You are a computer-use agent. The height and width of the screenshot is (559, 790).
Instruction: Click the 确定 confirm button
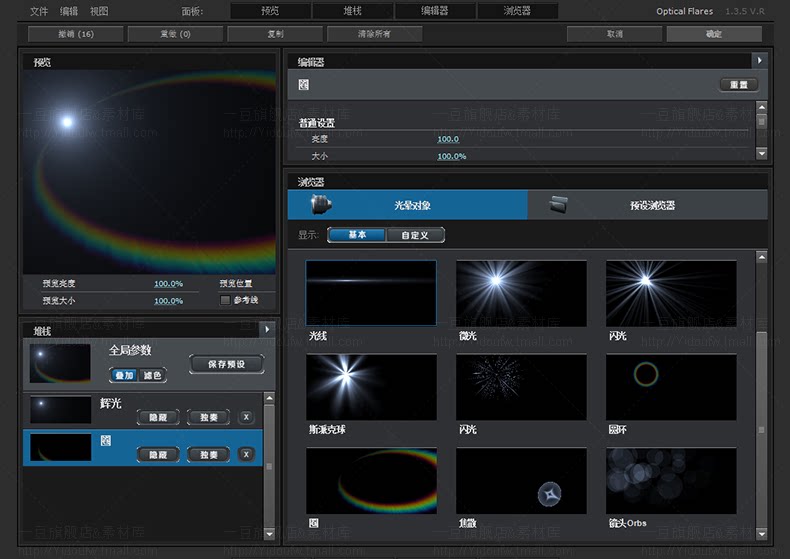click(714, 34)
